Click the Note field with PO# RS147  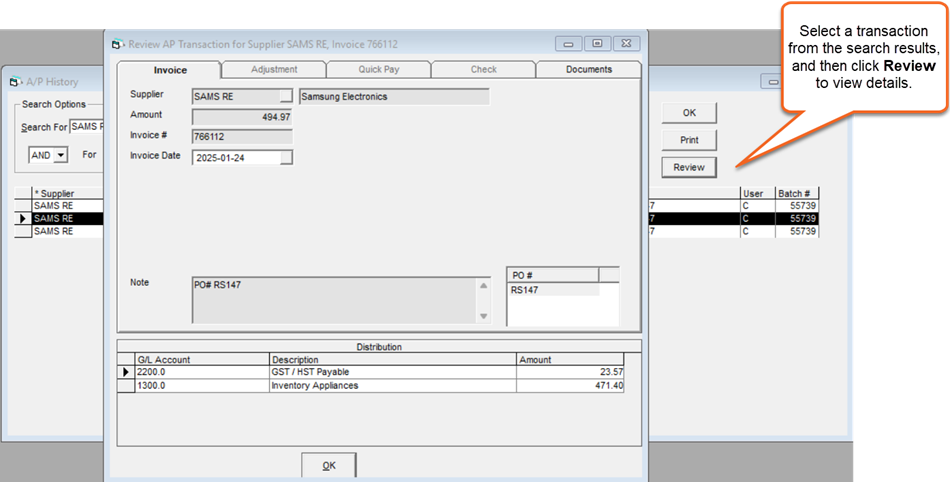pos(335,300)
